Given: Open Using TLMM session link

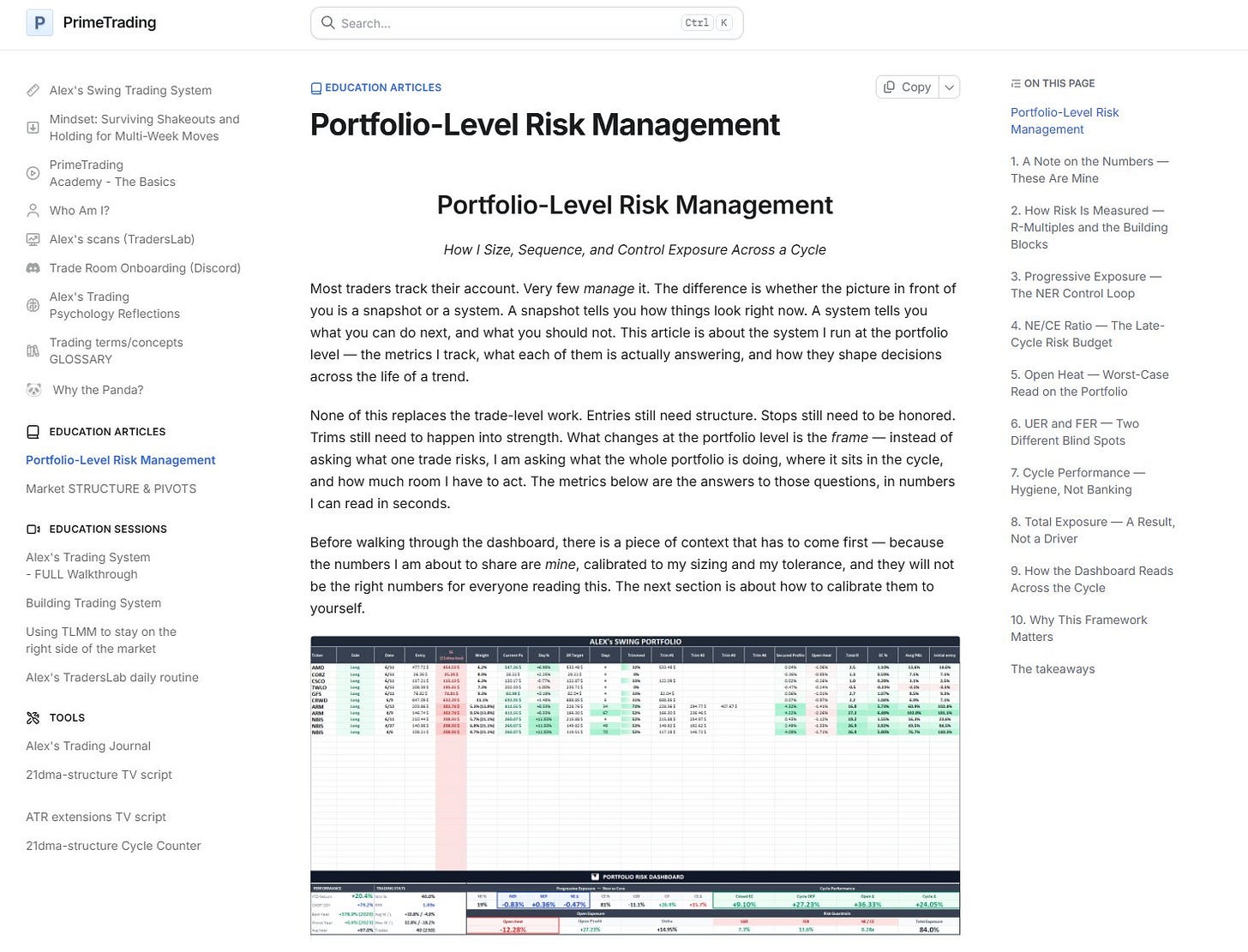Looking at the screenshot, I should click(x=101, y=640).
